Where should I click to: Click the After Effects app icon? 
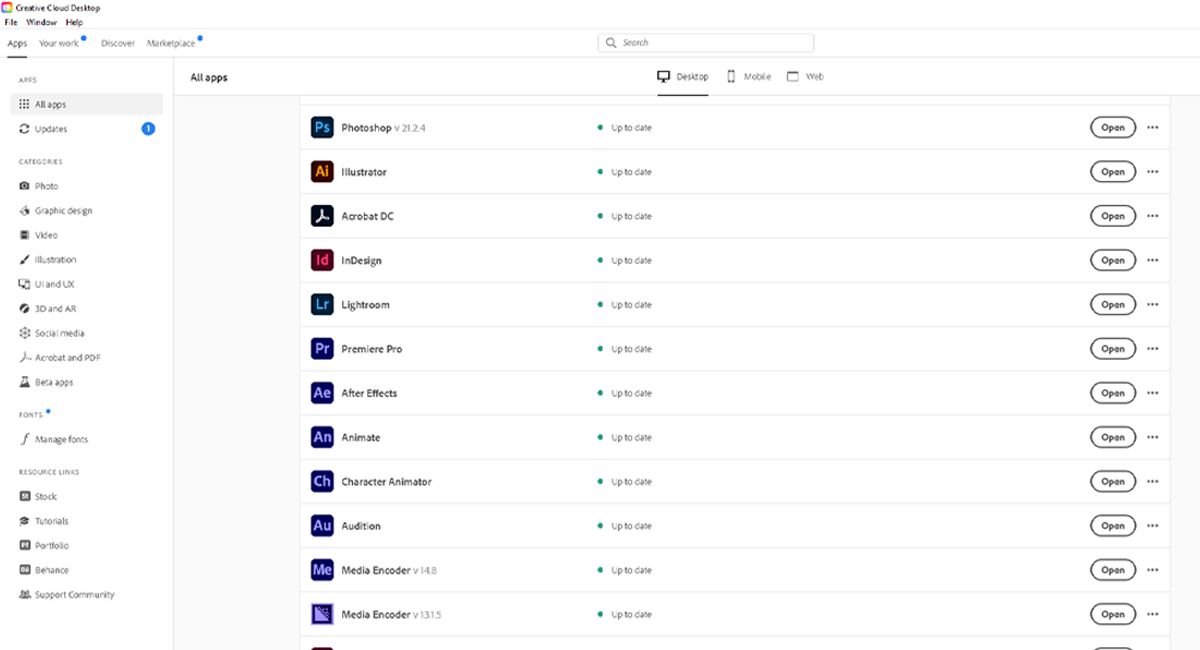coord(321,393)
